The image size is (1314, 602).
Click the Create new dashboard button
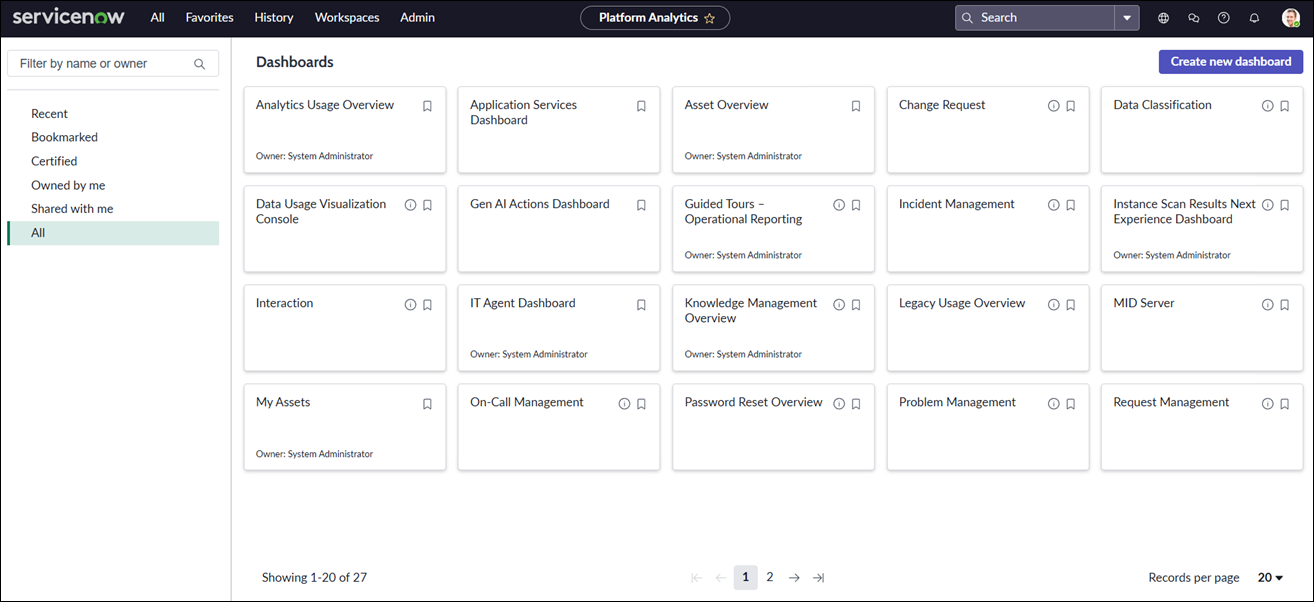[x=1230, y=62]
